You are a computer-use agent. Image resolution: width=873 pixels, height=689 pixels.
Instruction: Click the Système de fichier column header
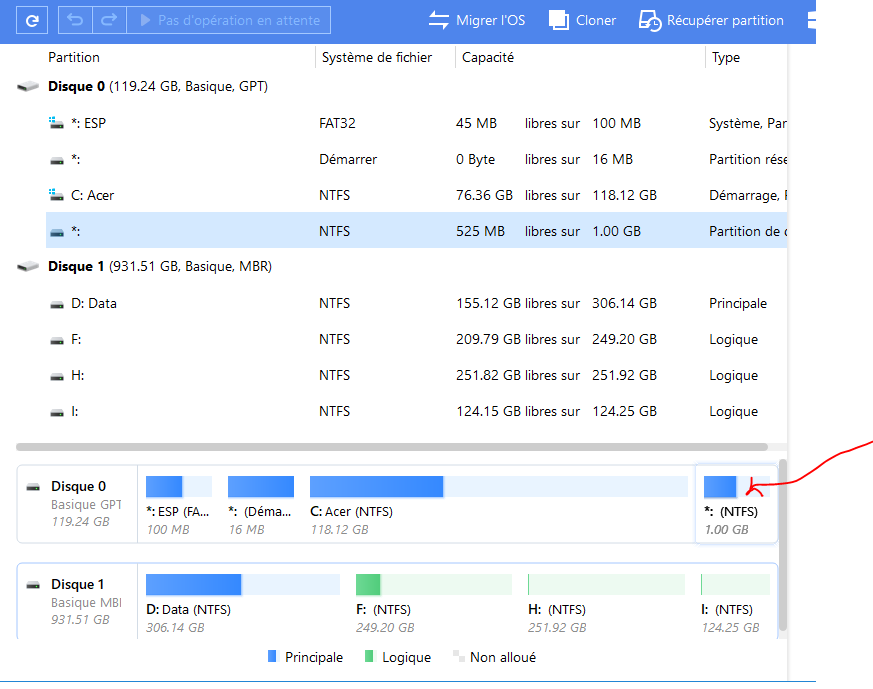[377, 57]
